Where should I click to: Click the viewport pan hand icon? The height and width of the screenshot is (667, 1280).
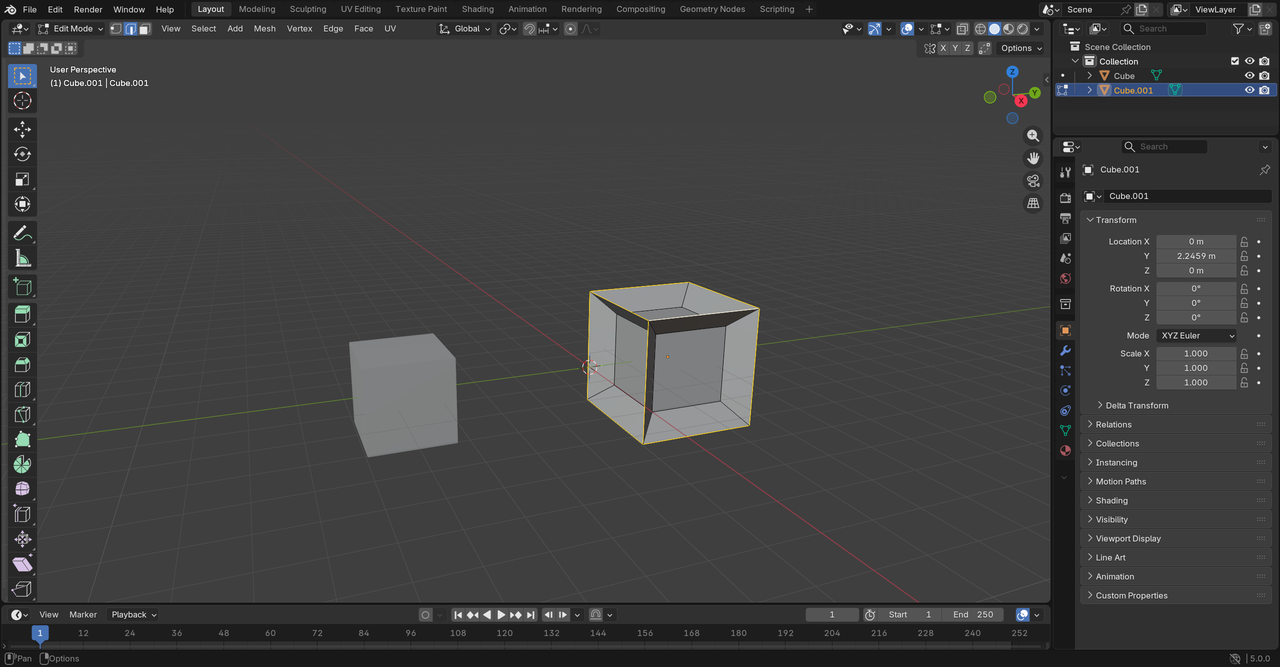pos(1033,158)
